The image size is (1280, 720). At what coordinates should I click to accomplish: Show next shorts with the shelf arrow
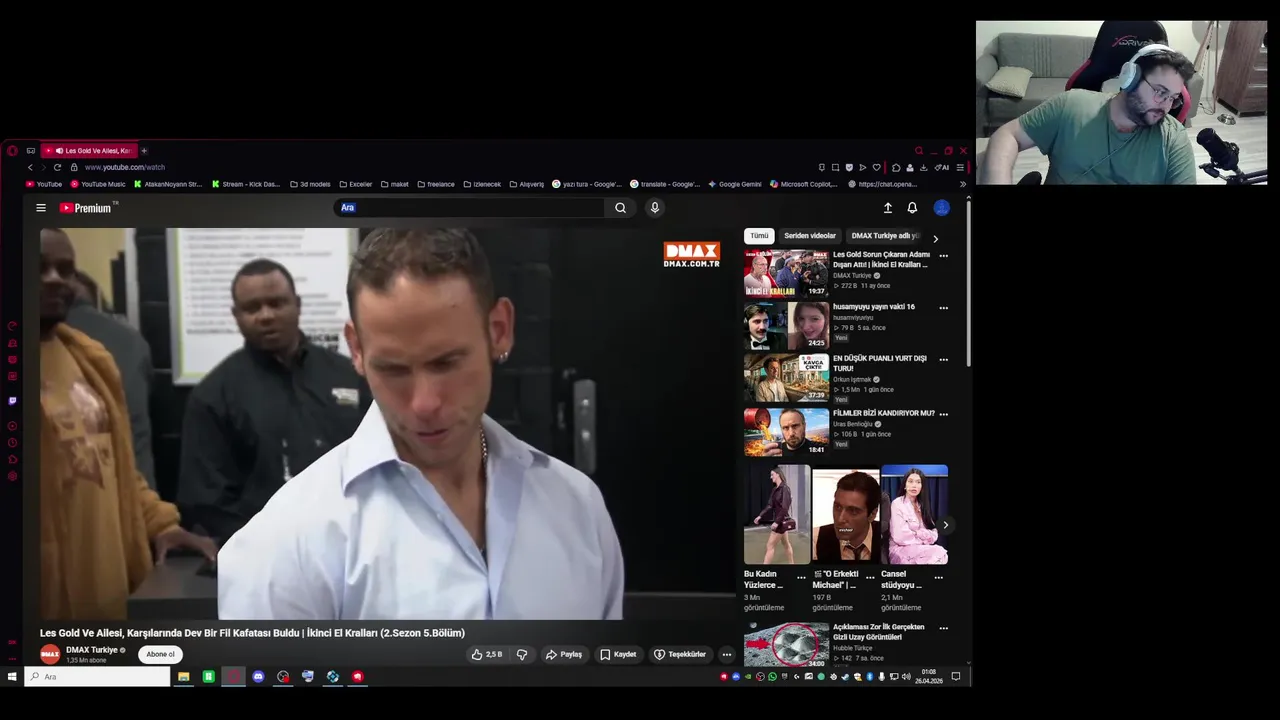945,525
